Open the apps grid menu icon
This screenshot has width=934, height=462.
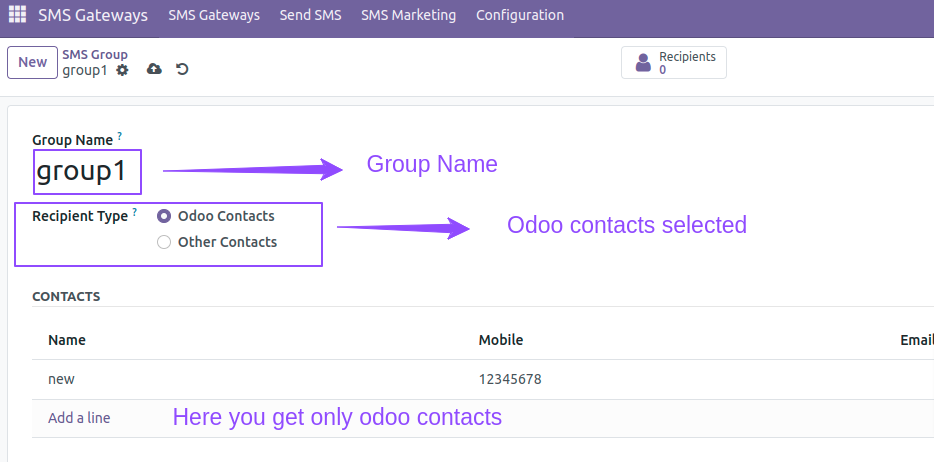(17, 14)
